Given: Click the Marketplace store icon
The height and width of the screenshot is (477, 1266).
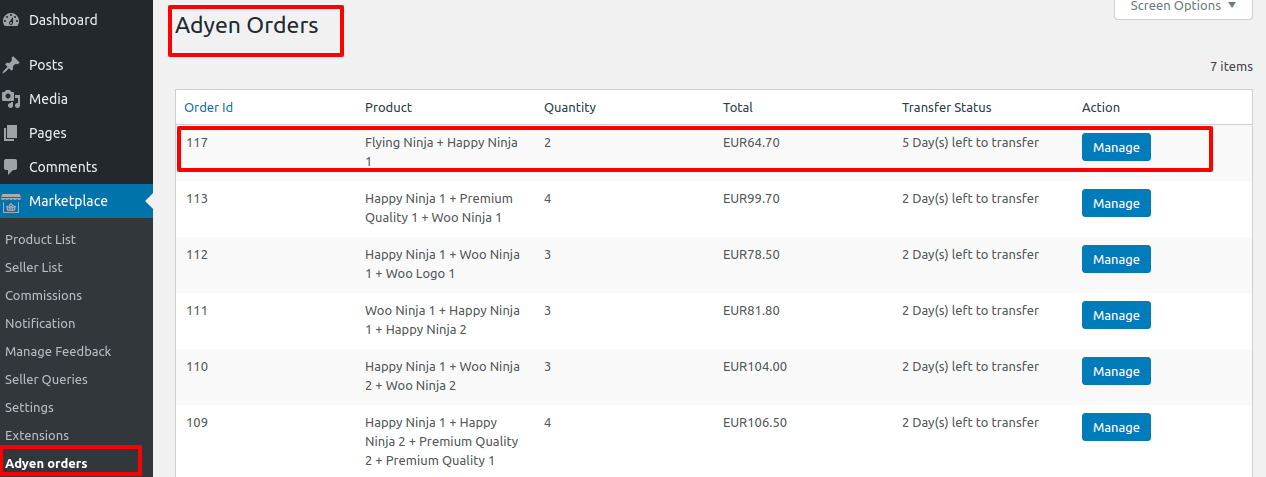Looking at the screenshot, I should (x=11, y=202).
